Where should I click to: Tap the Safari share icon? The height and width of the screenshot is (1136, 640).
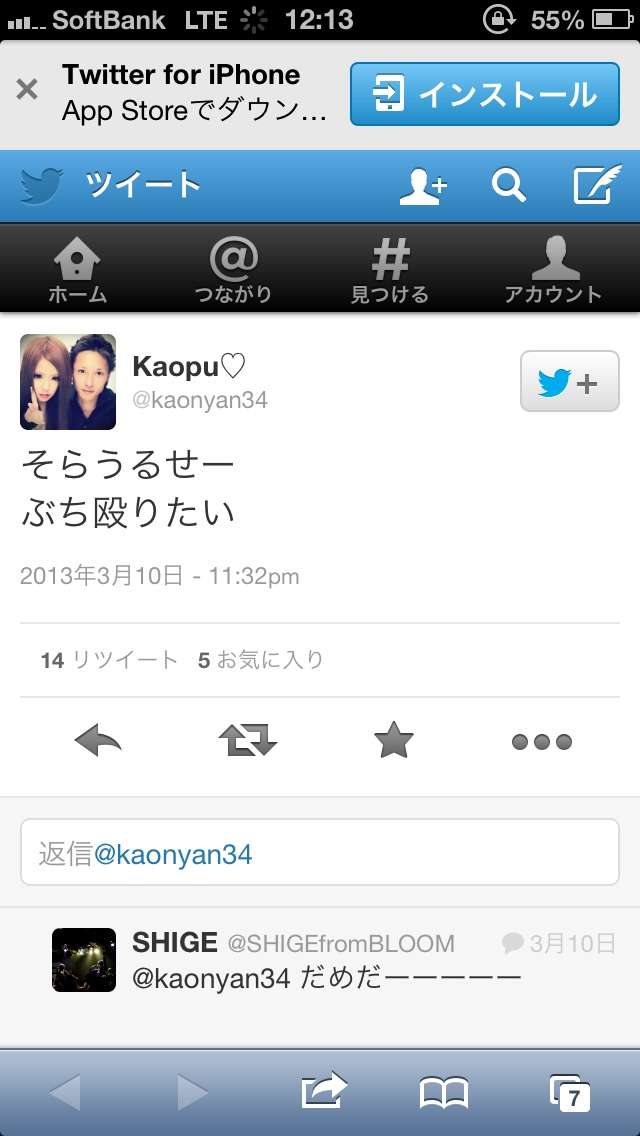(324, 1090)
